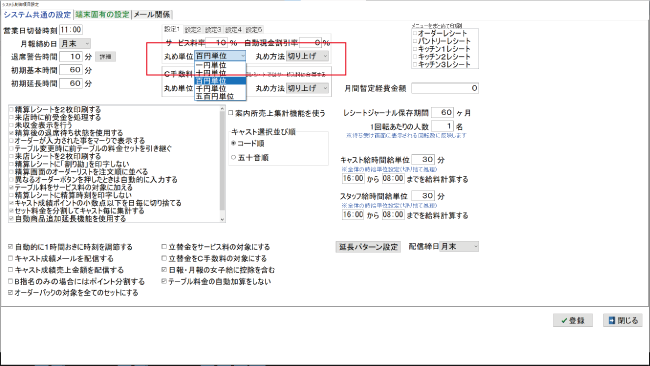Screen dimensions: 650x366
Task: Click the 詳細 button beside 退席警告時間
Action: coord(105,57)
